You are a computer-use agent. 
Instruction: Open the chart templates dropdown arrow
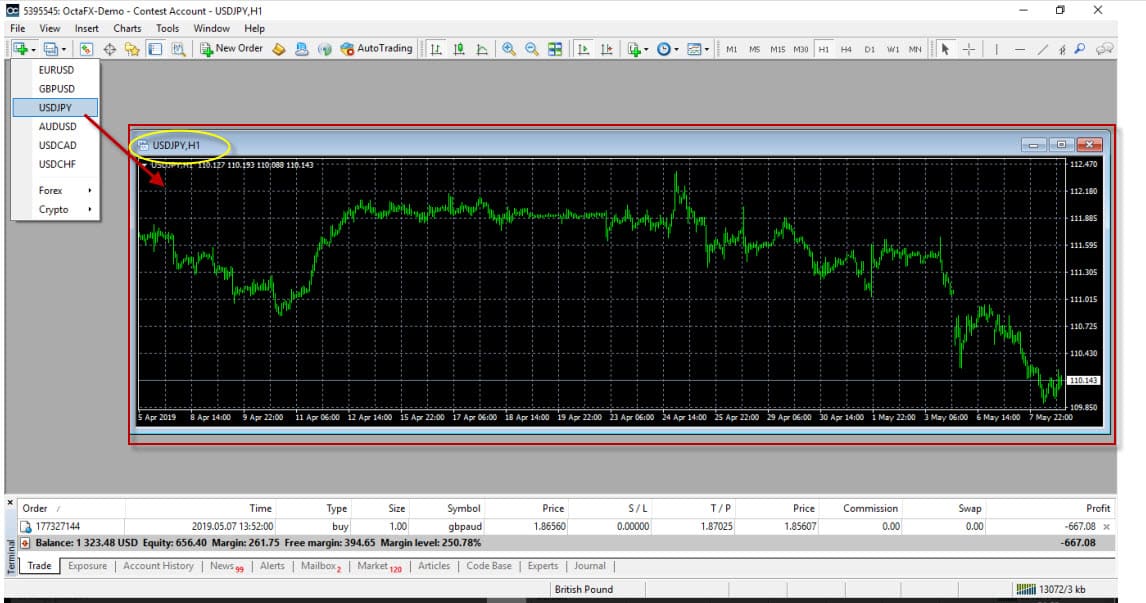click(x=706, y=49)
